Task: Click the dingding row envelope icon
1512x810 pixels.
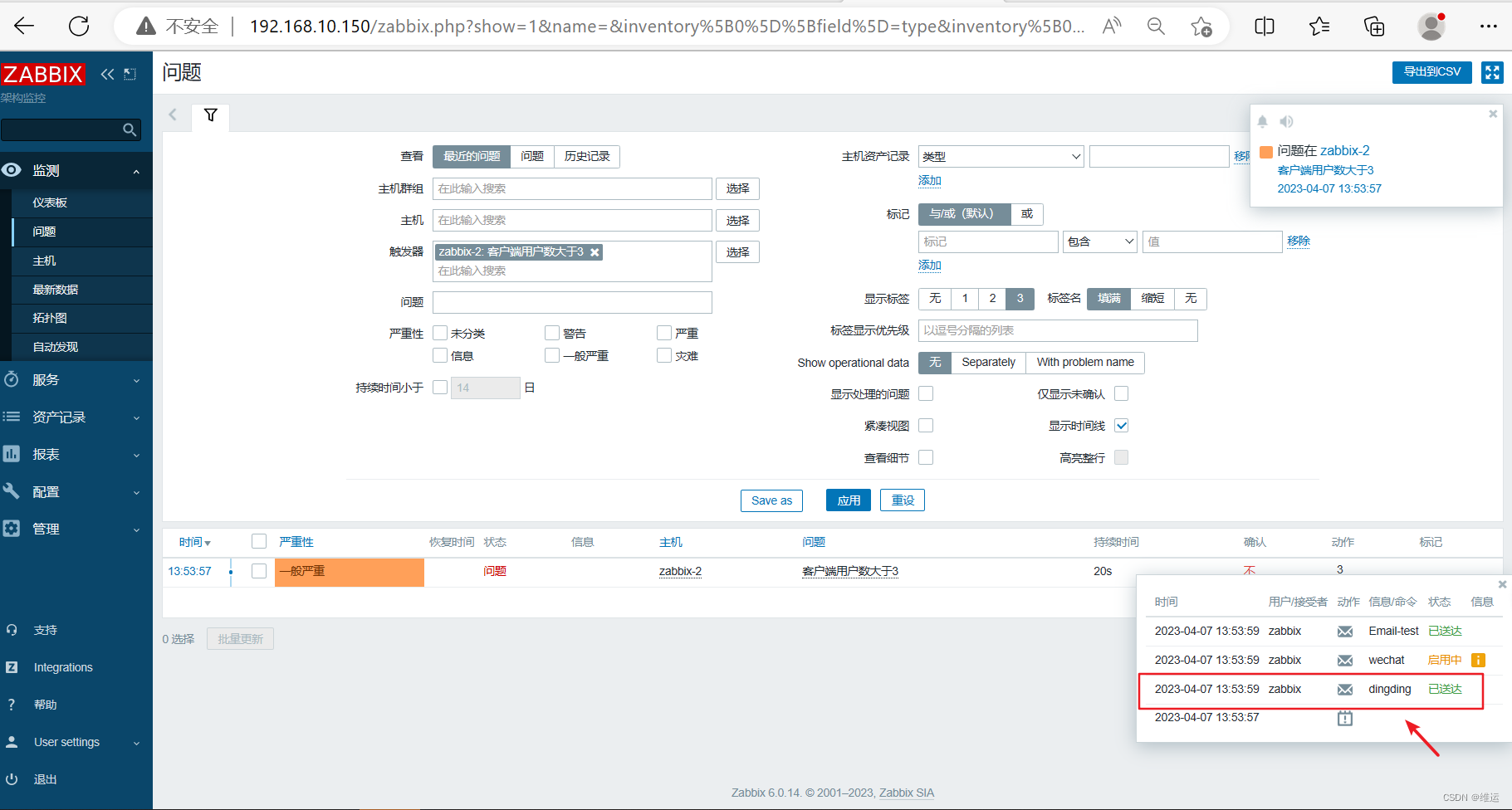Action: [x=1345, y=690]
